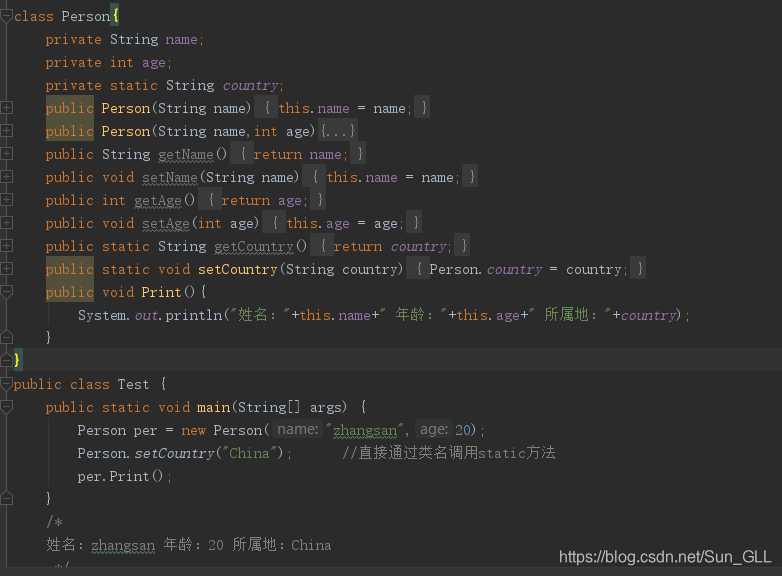This screenshot has height=576, width=782.
Task: Expand fold marker beside setAge method
Action: pos(6,222)
